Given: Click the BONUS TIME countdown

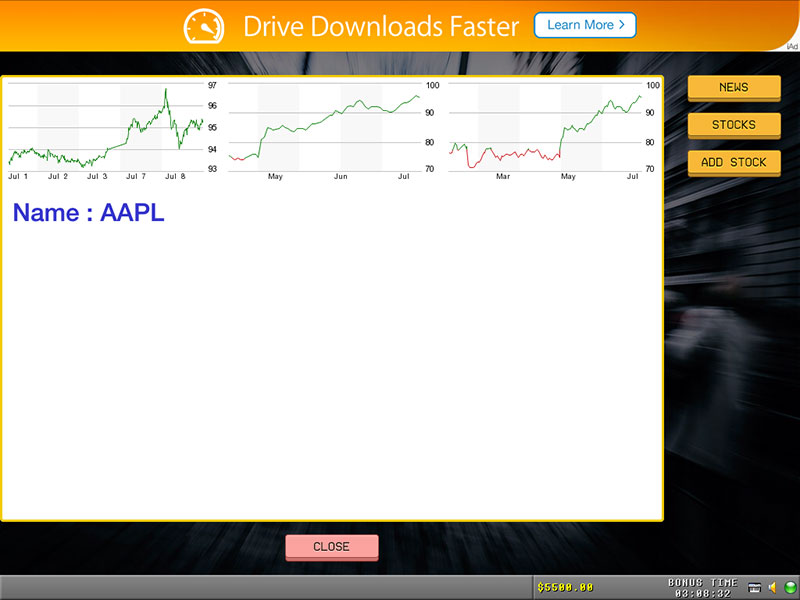Looking at the screenshot, I should click(703, 588).
